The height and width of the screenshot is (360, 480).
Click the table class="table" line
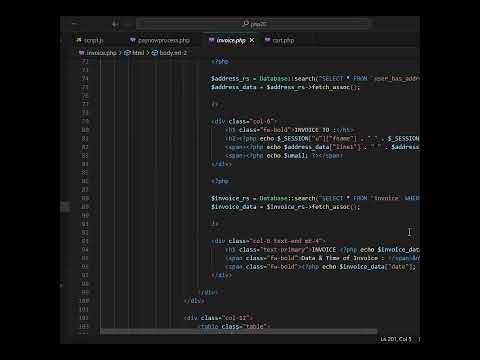coord(234,326)
